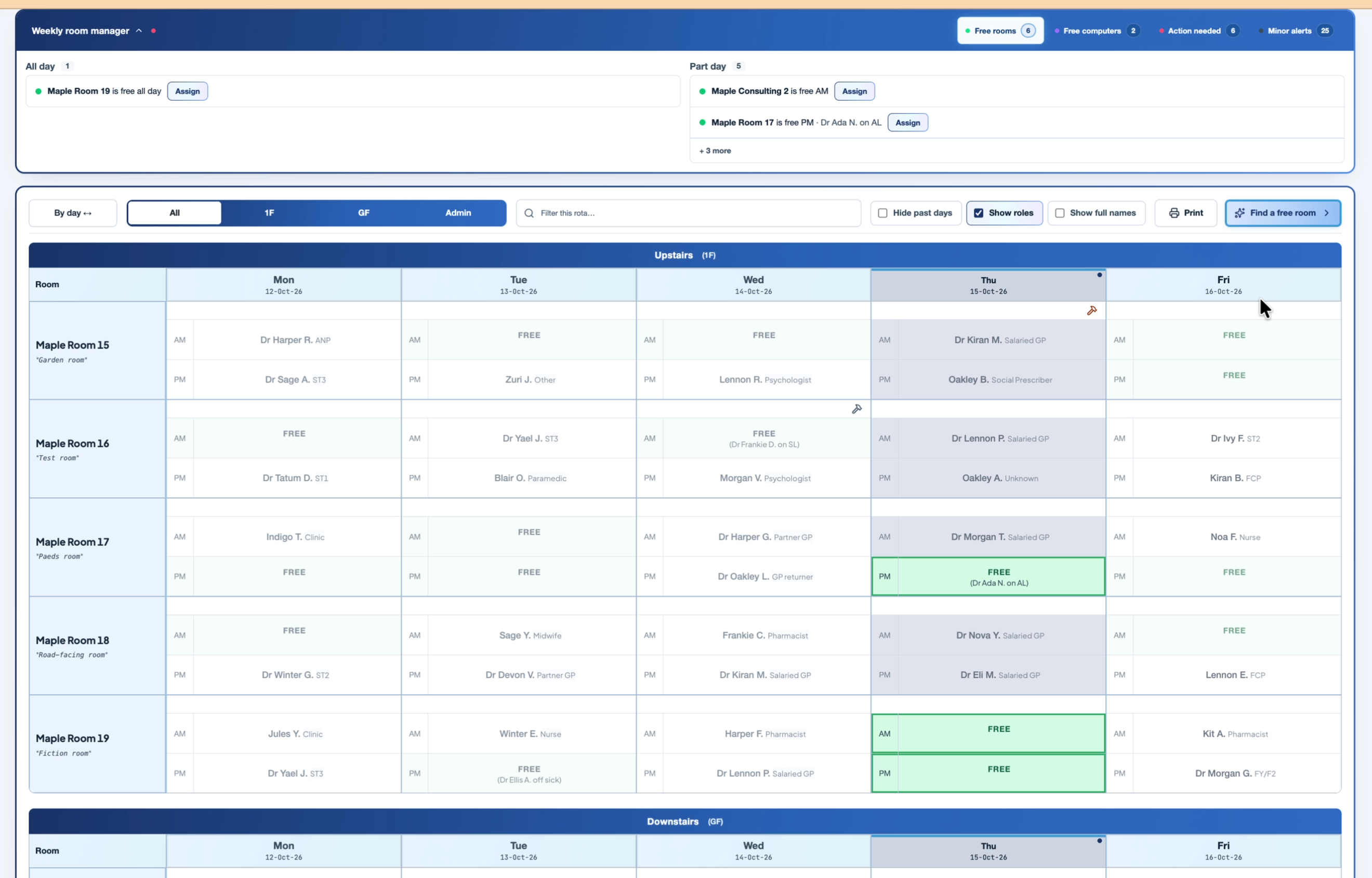The width and height of the screenshot is (1372, 878).
Task: Click Maple Room 15 row header
Action: (x=98, y=351)
